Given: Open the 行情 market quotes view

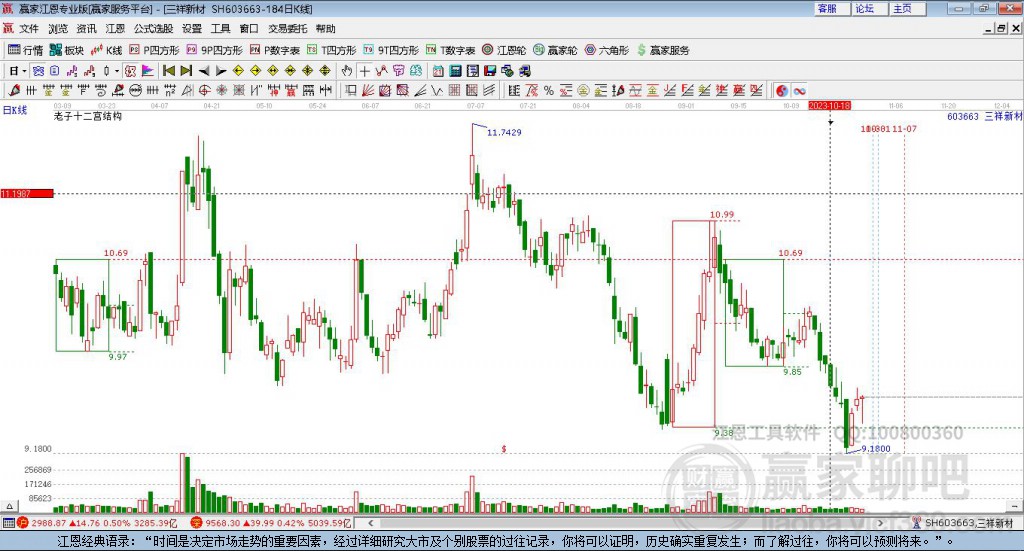Looking at the screenshot, I should pyautogui.click(x=25, y=50).
